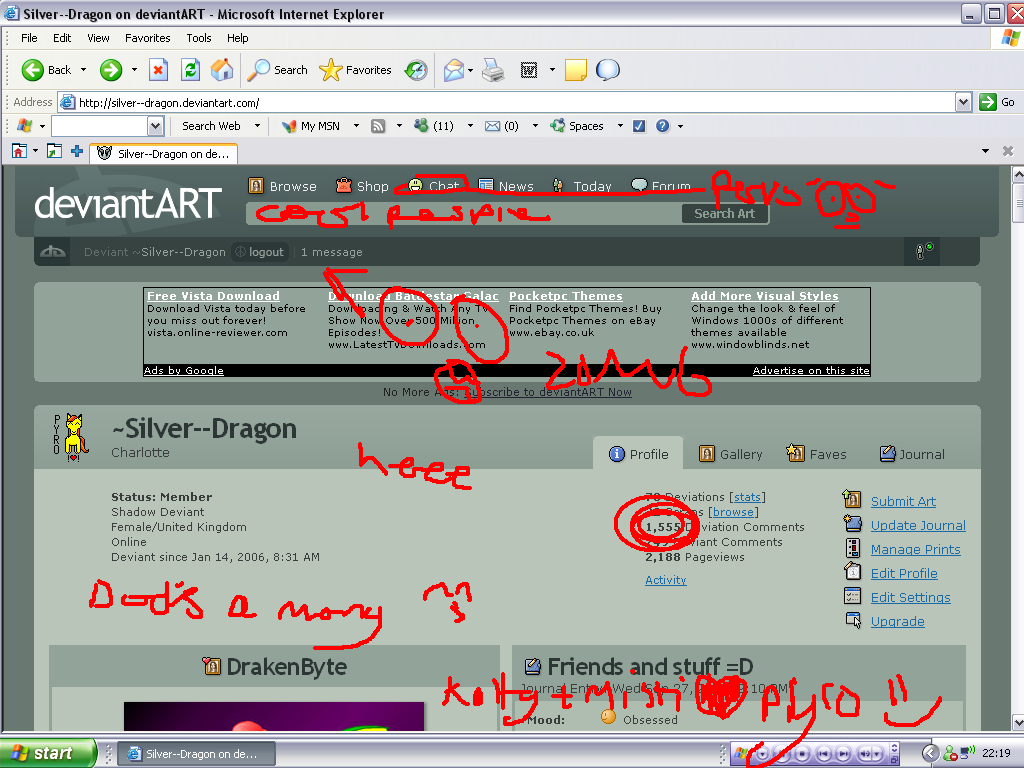Expand the Back button history arrow

click(83, 70)
